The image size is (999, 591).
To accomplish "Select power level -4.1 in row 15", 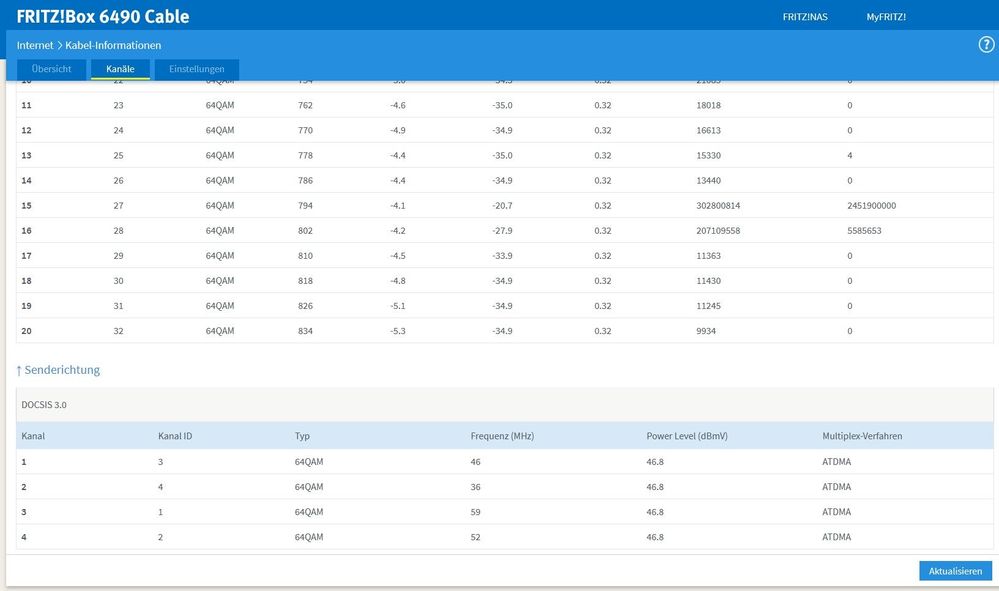I will click(x=398, y=206).
